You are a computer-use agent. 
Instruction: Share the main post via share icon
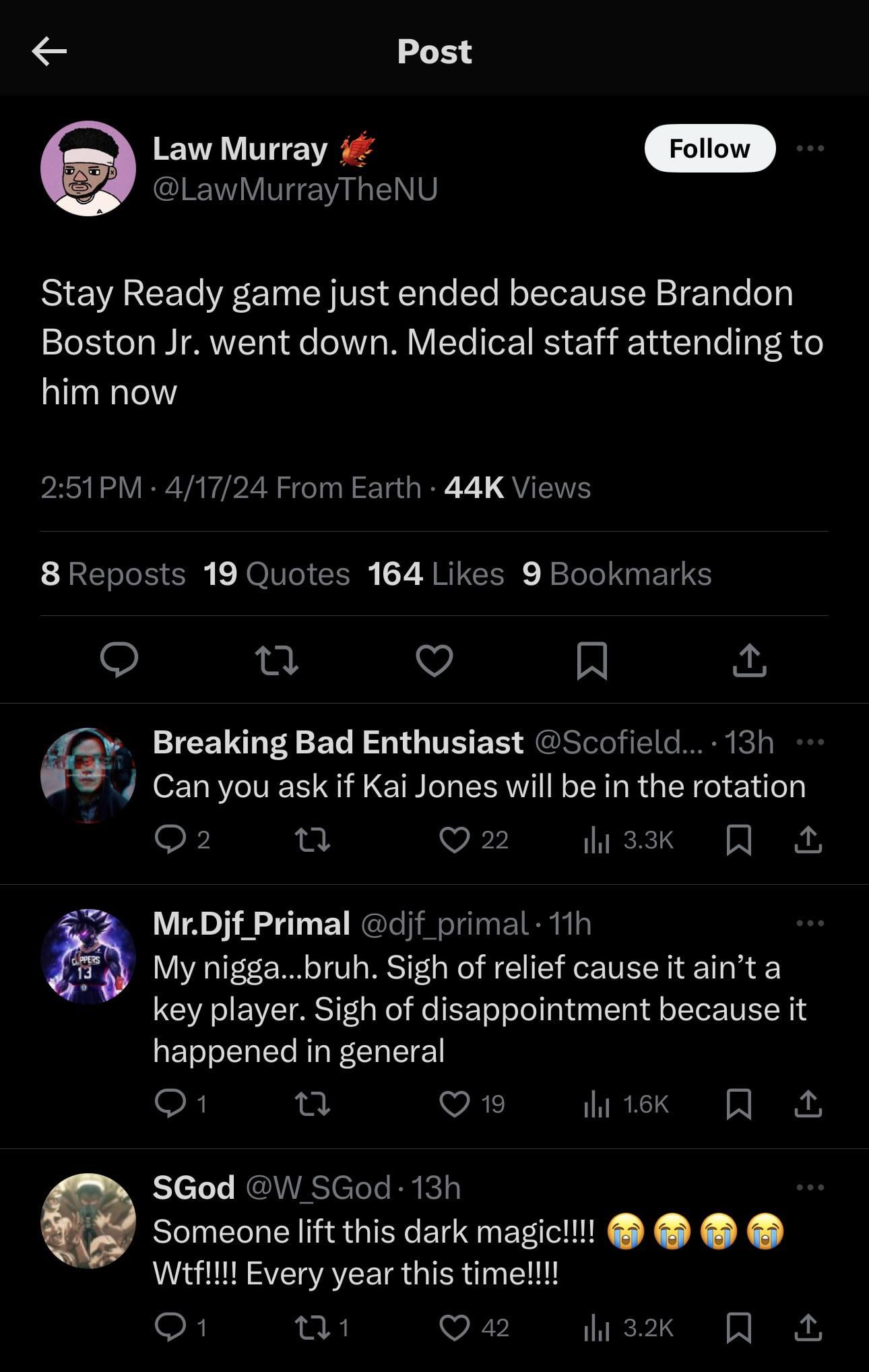pos(749,660)
